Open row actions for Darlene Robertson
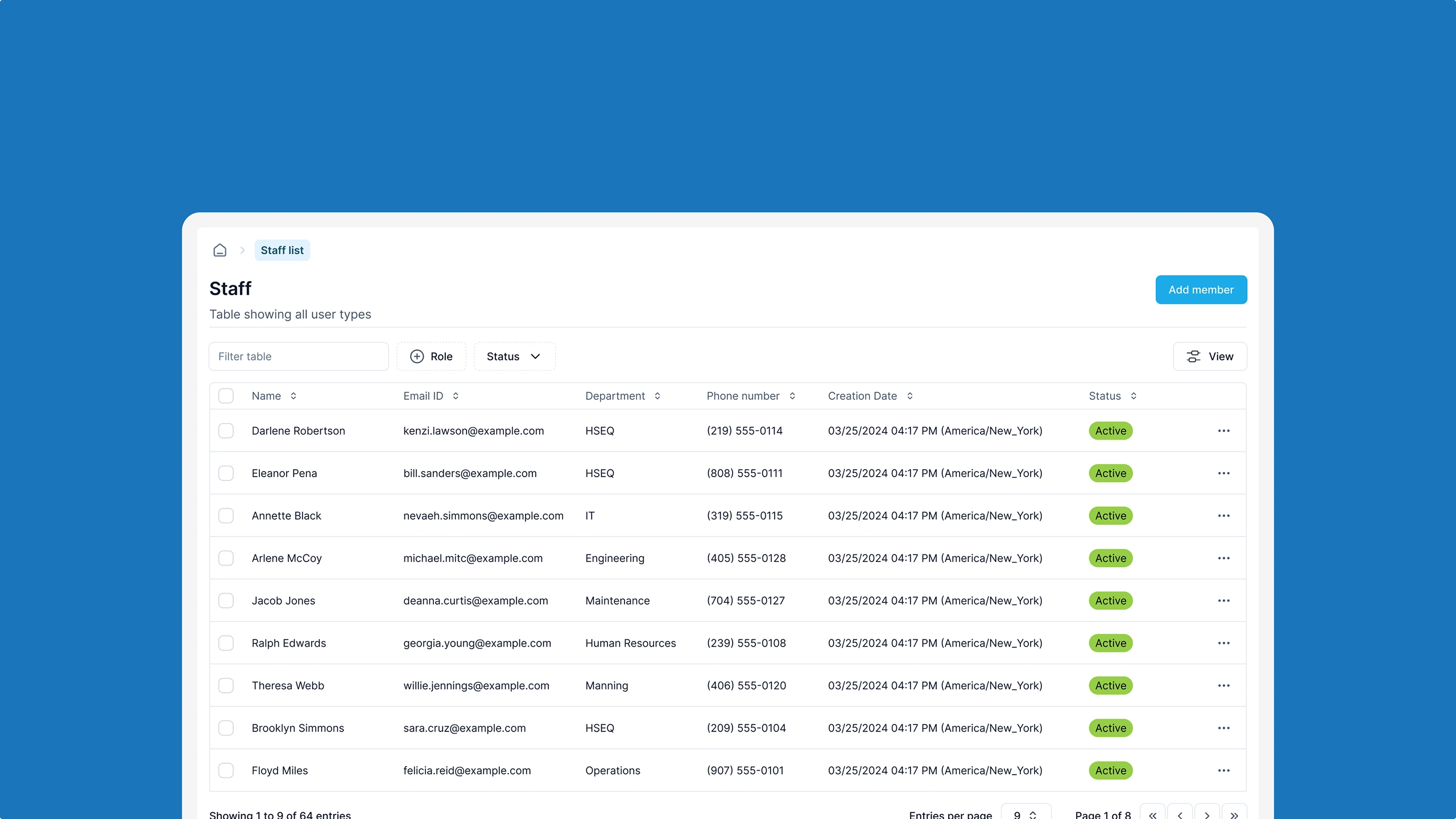This screenshot has height=819, width=1456. point(1223,431)
